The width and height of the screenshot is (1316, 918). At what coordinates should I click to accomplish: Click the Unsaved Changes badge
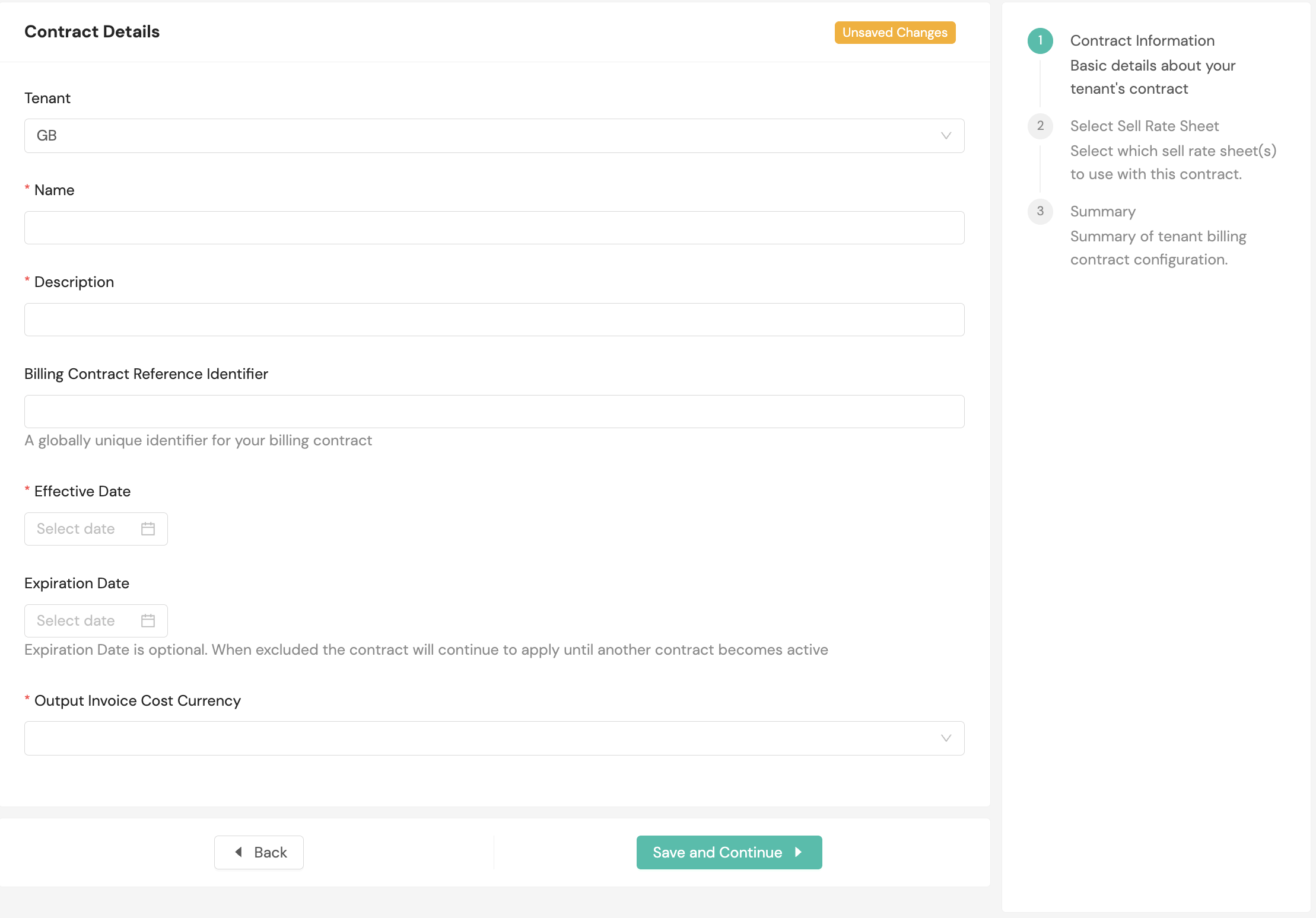coord(894,33)
